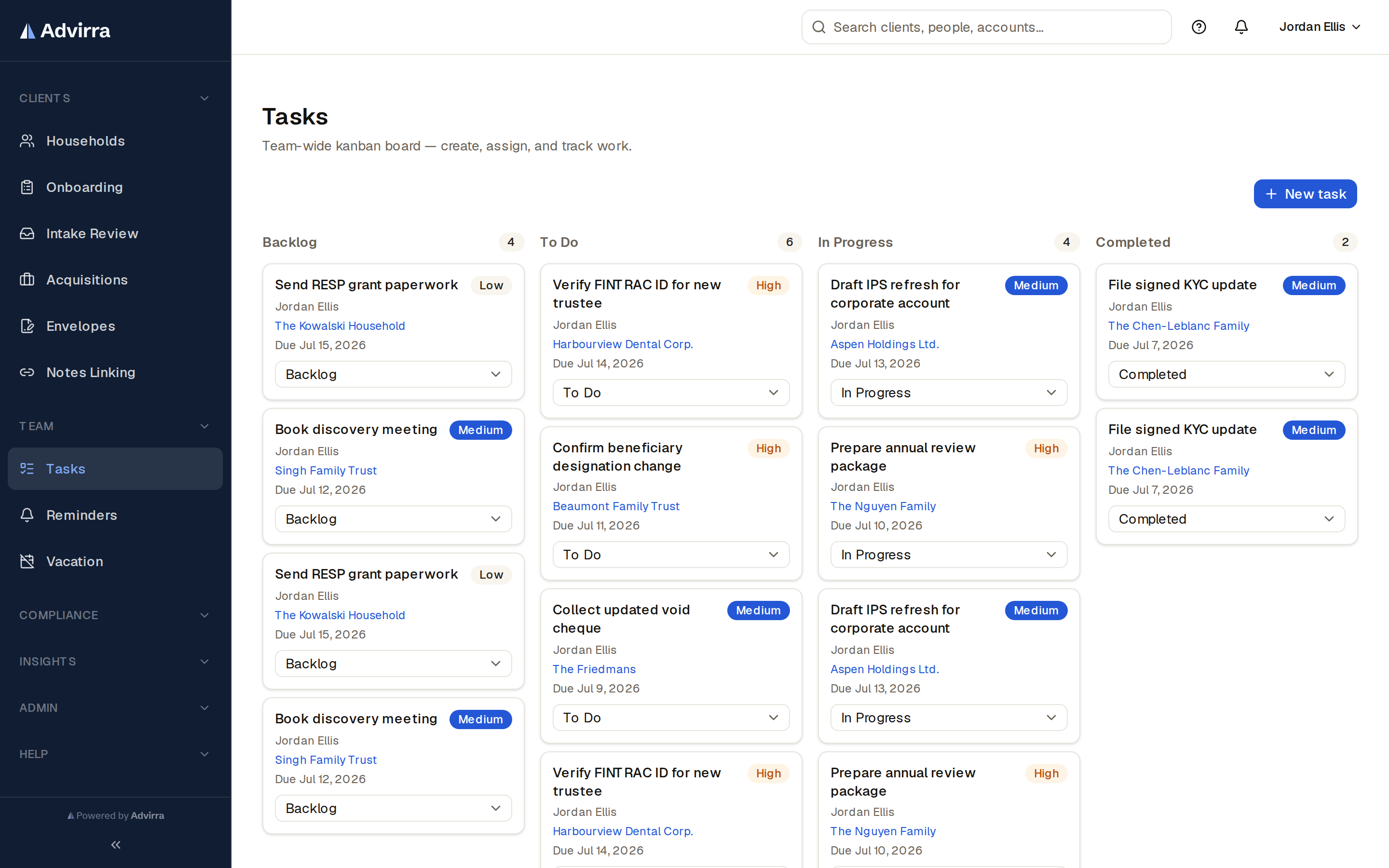Click 'Collect updated void cheque' card title

click(621, 619)
